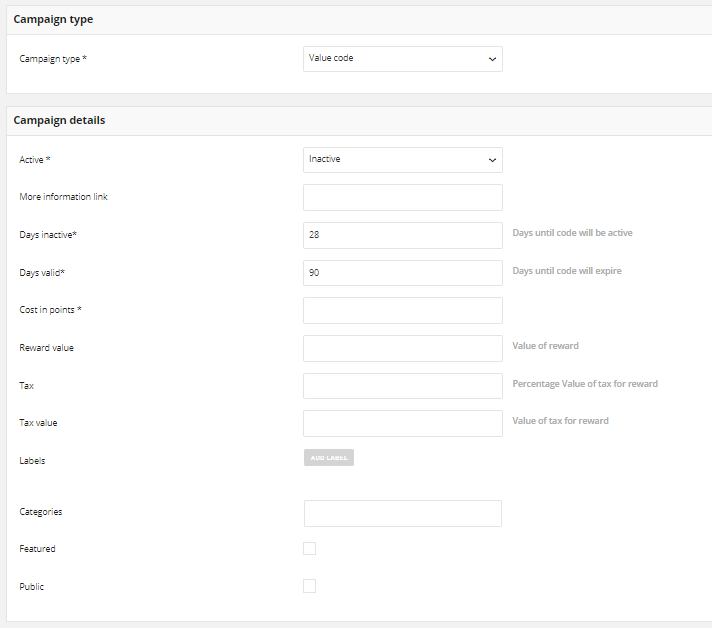This screenshot has height=628, width=712.
Task: Click the chevron on Inactive dropdown
Action: point(492,160)
